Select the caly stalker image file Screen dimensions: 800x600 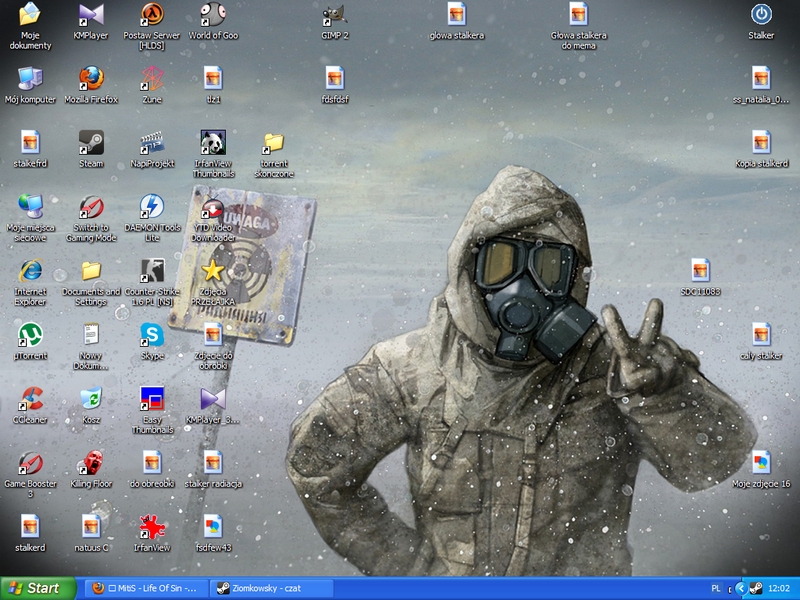tap(761, 335)
